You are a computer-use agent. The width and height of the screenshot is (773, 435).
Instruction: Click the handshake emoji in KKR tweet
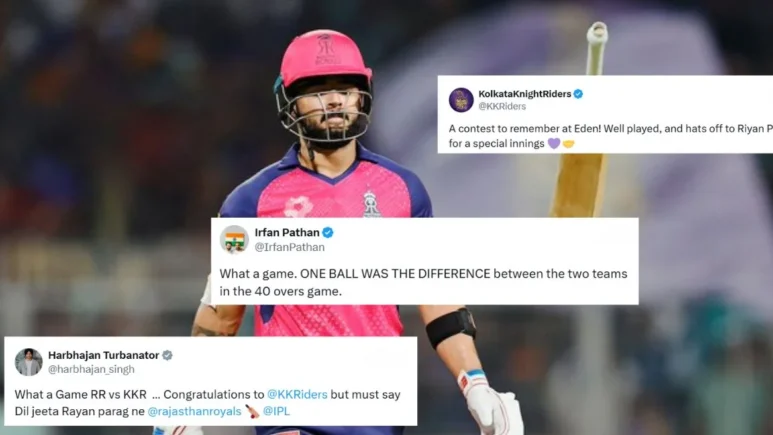click(x=568, y=144)
